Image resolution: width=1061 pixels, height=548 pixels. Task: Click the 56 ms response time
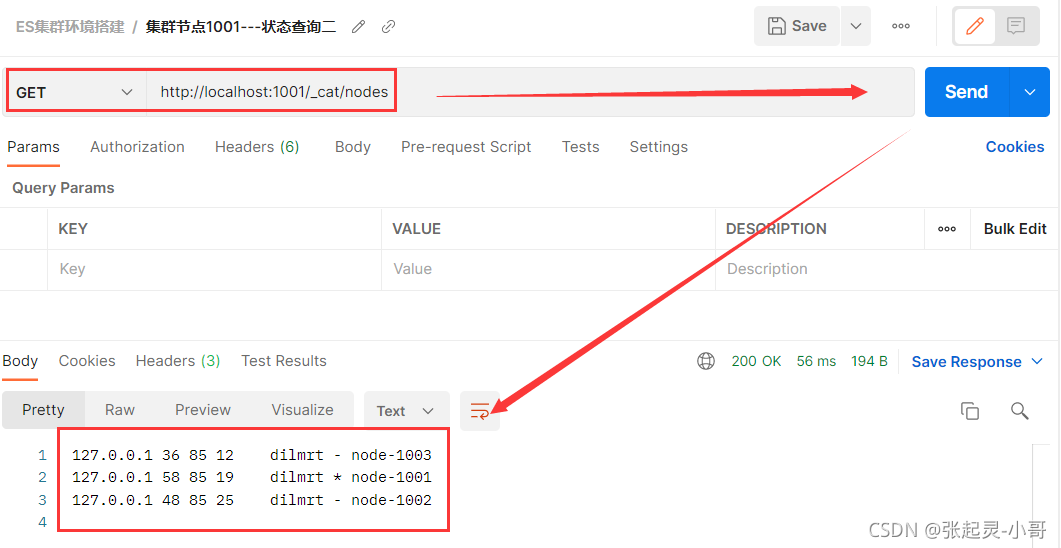coord(816,361)
